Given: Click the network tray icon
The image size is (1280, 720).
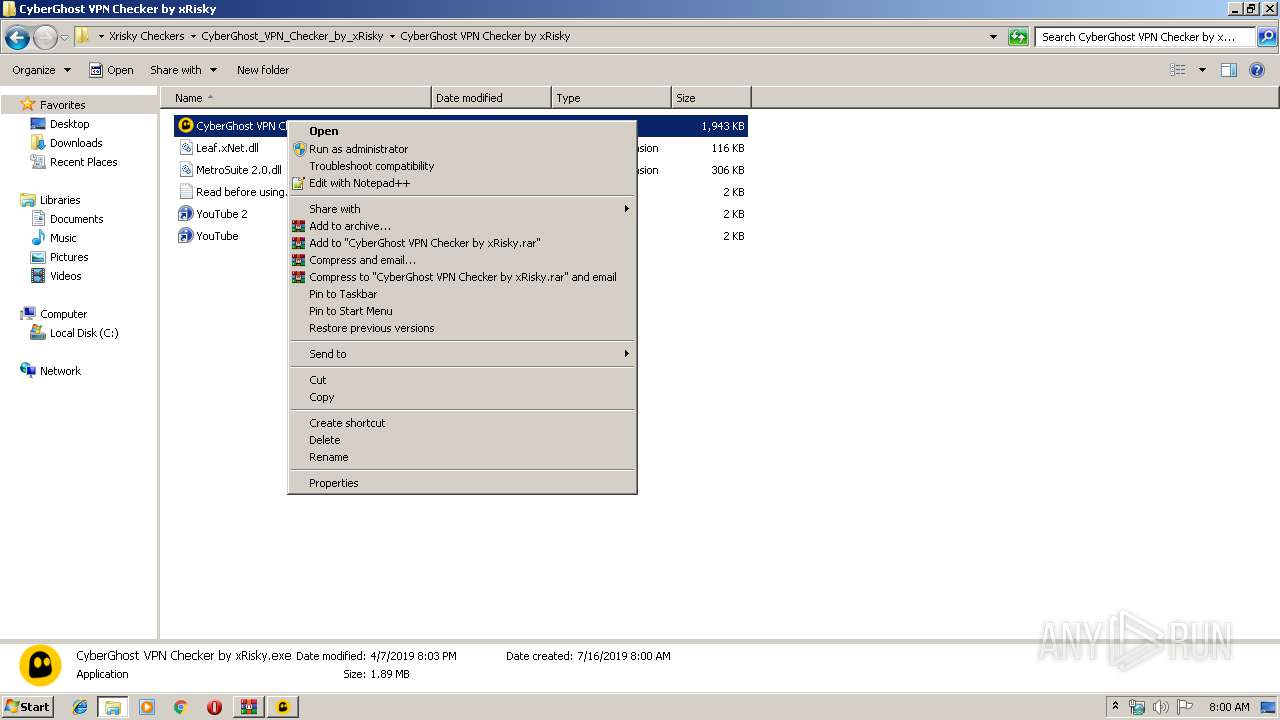Looking at the screenshot, I should pos(1137,707).
